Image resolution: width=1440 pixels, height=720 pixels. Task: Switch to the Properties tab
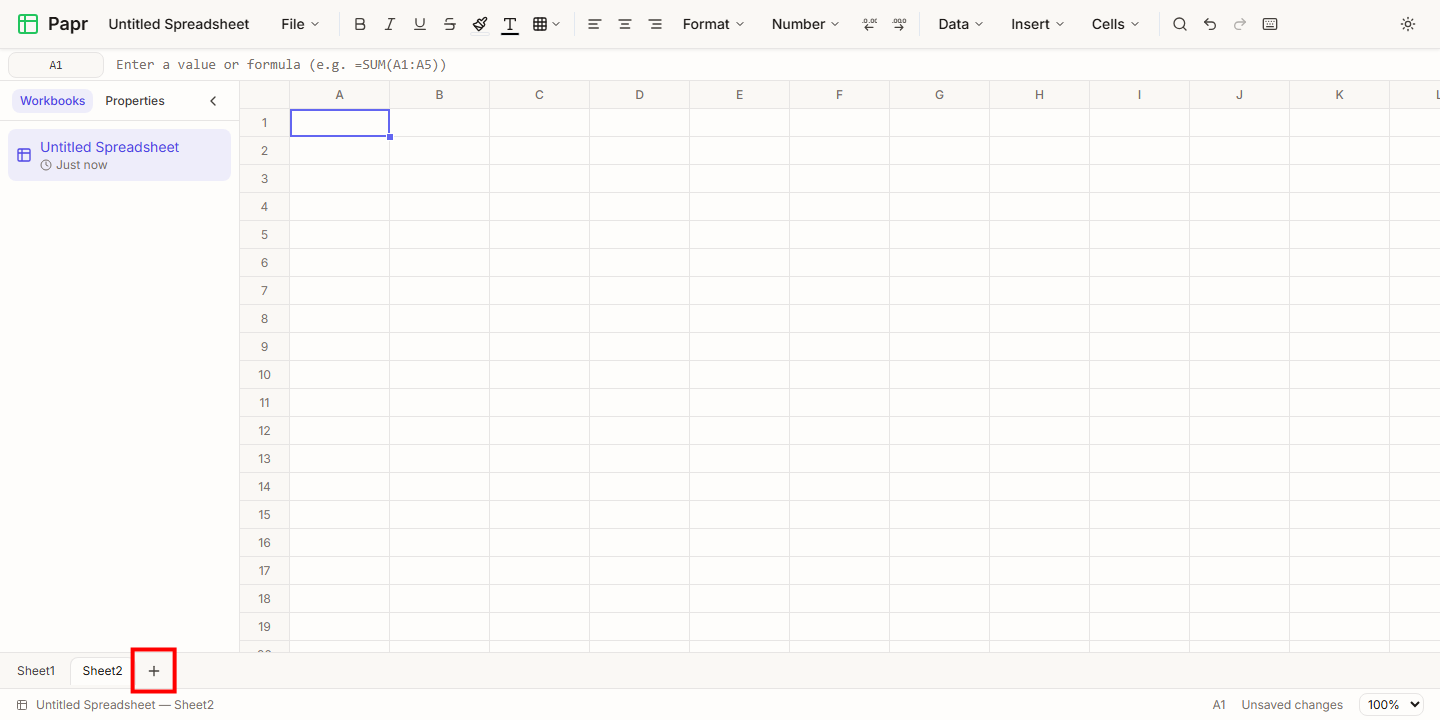[x=135, y=101]
